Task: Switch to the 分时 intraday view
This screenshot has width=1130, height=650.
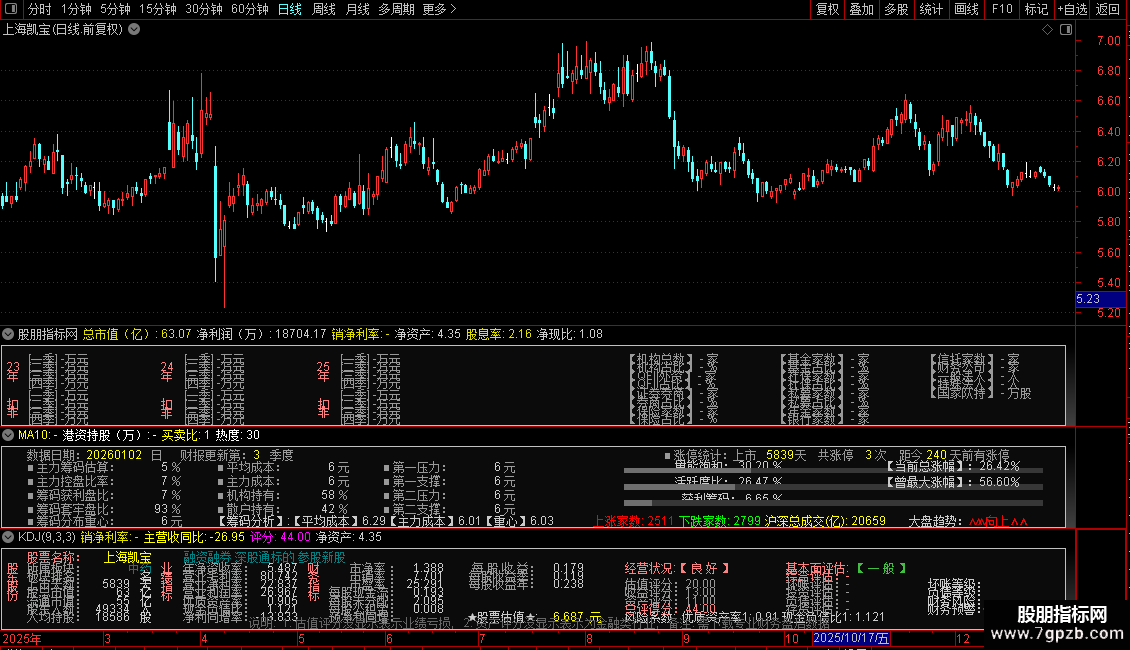Action: click(x=40, y=9)
